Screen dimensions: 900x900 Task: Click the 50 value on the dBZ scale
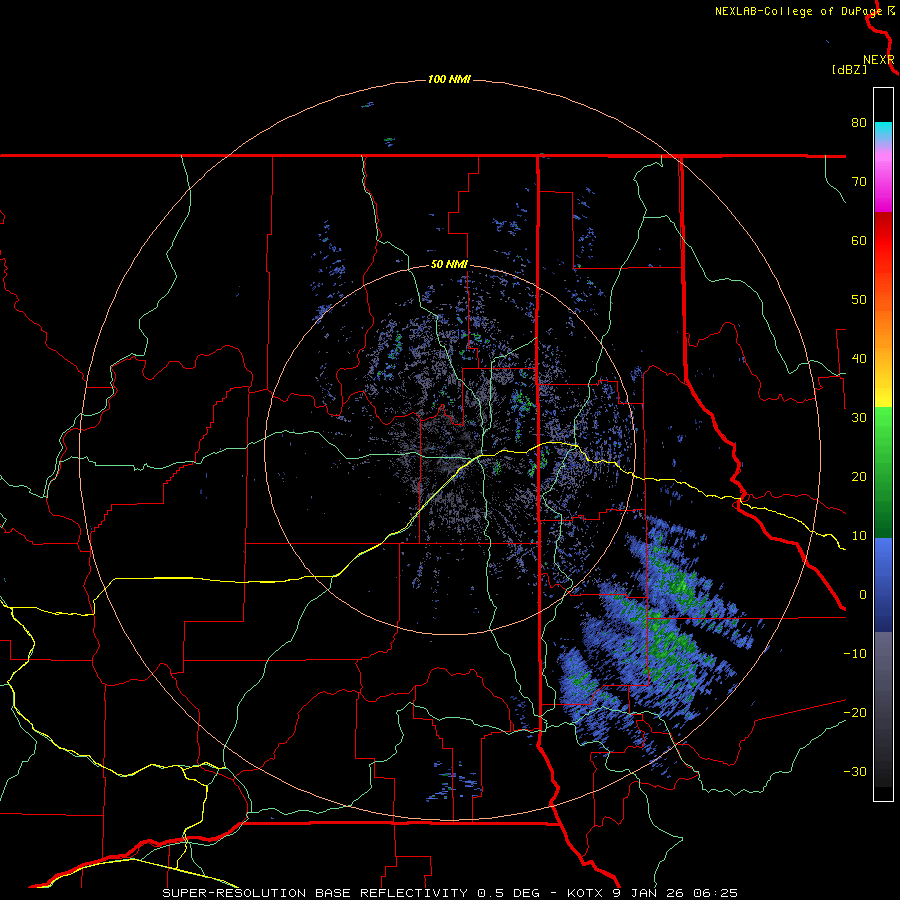pyautogui.click(x=859, y=300)
